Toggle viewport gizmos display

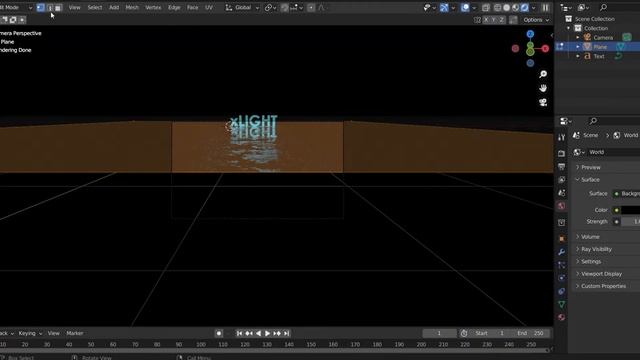pyautogui.click(x=444, y=7)
